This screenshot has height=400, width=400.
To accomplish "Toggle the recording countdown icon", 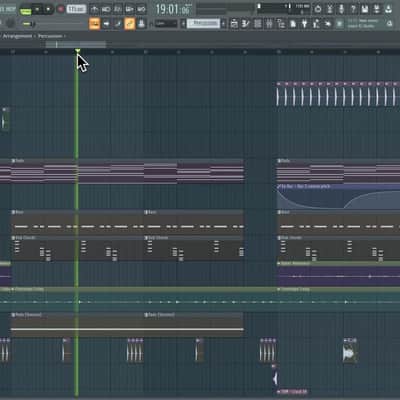I will pos(118,9).
